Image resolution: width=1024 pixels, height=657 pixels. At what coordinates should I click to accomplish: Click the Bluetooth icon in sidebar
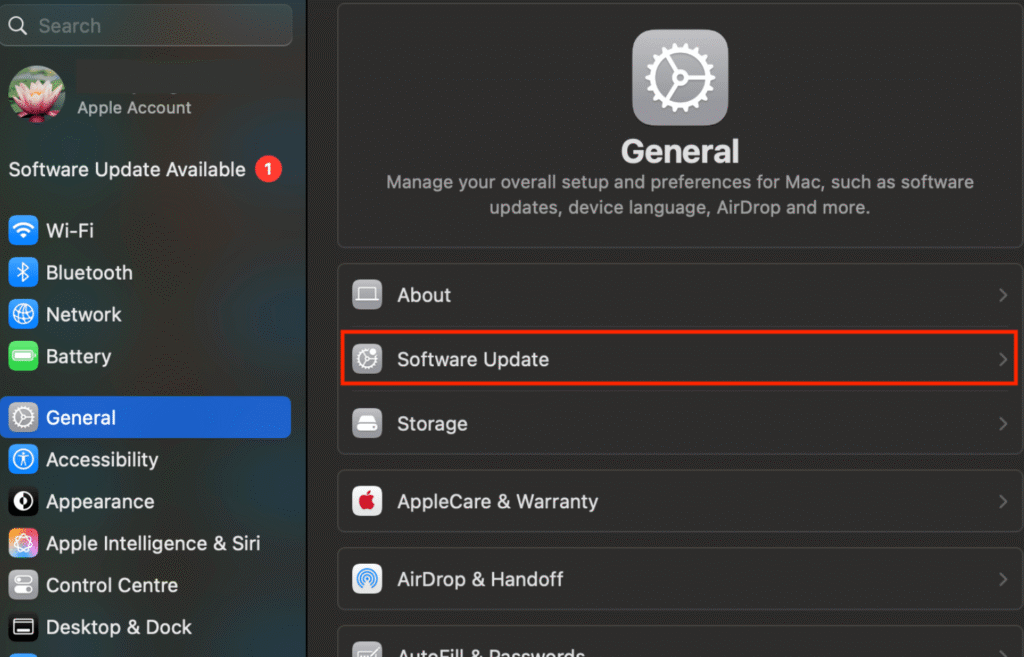pos(23,272)
